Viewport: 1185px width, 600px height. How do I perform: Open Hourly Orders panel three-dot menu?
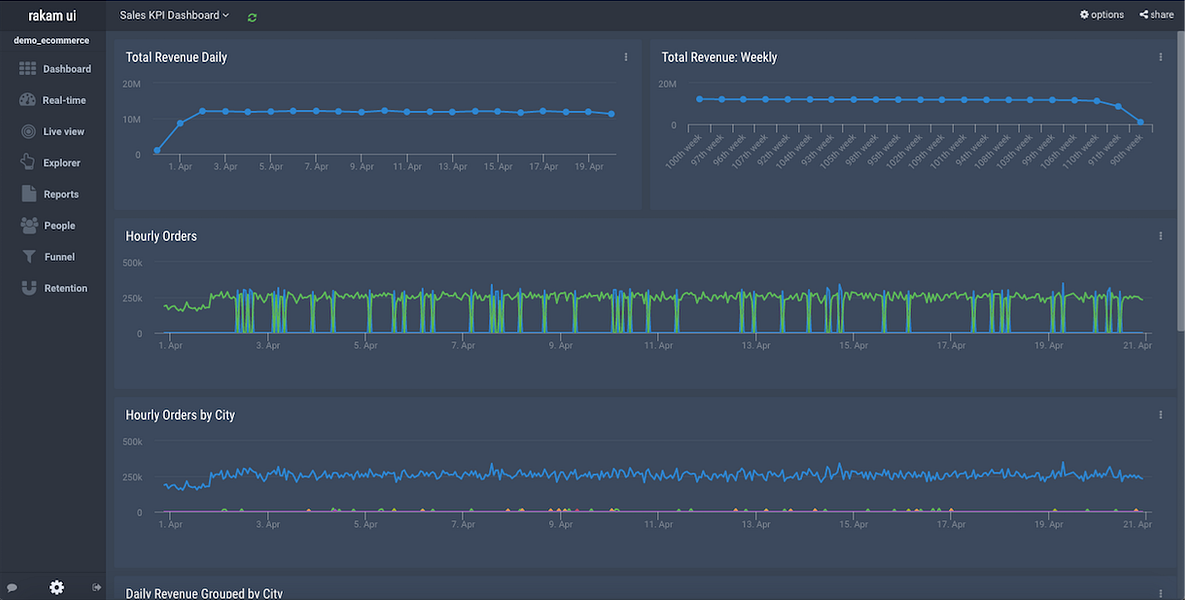click(x=1161, y=236)
